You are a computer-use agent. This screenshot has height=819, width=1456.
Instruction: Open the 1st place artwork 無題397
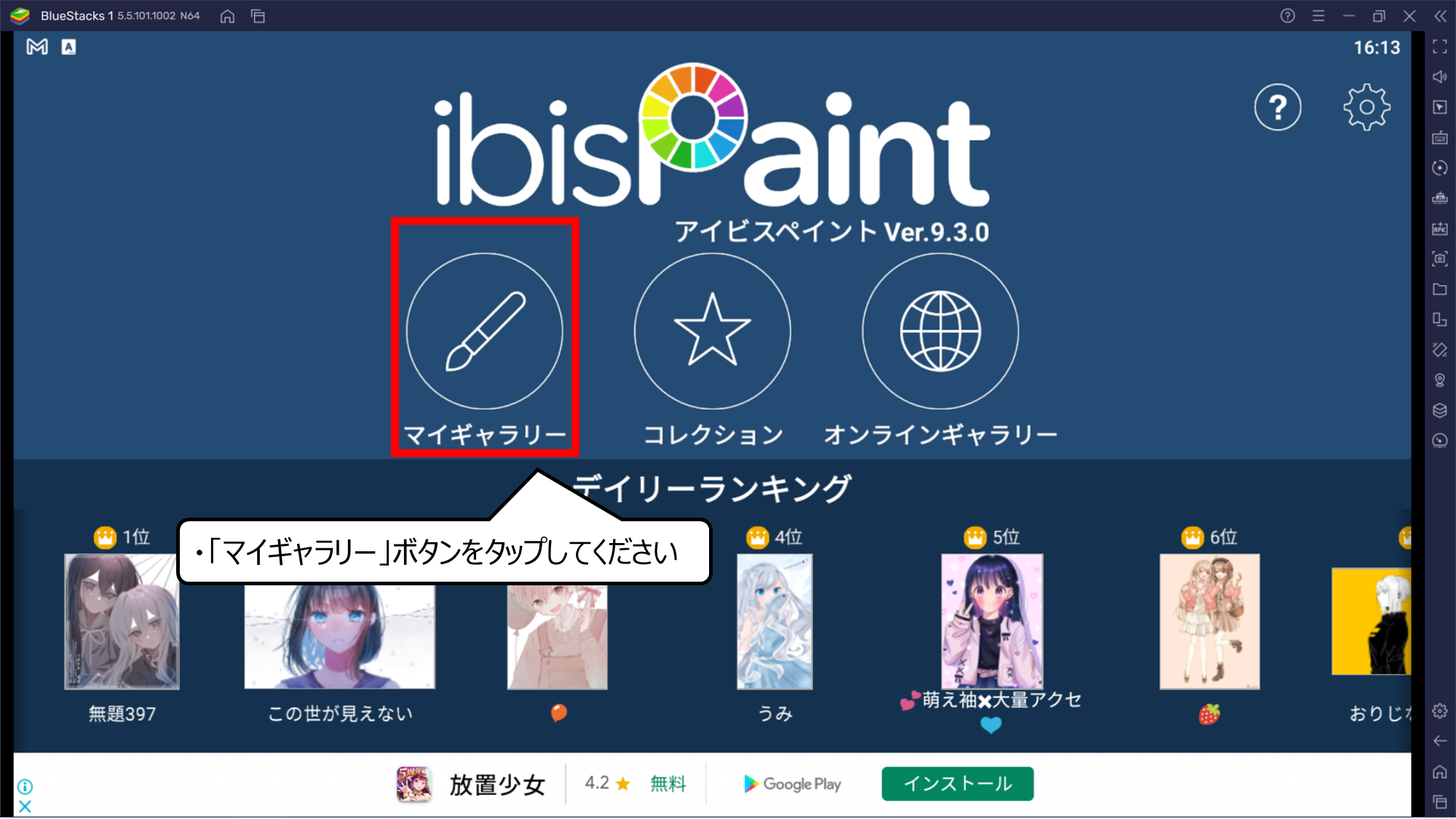point(122,621)
